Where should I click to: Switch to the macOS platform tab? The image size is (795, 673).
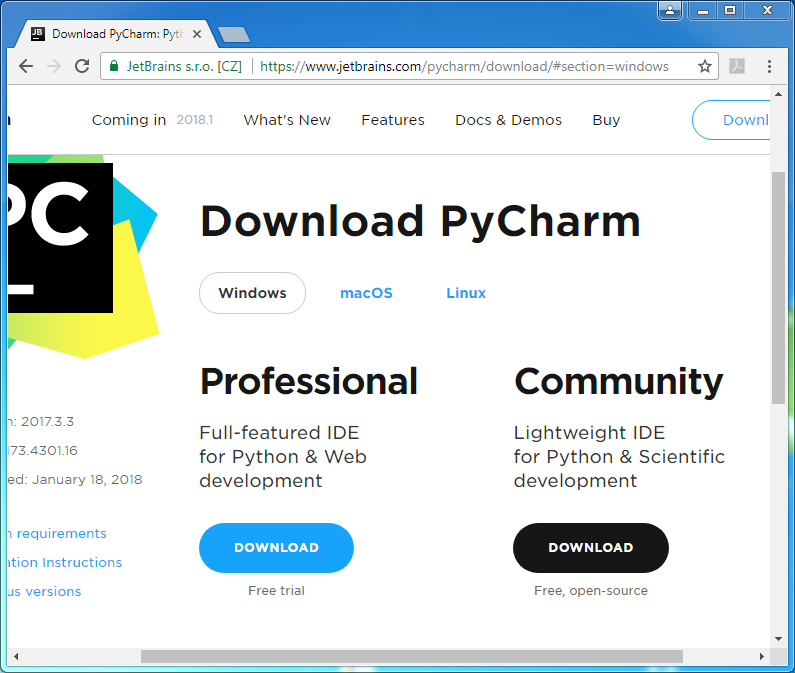coord(366,293)
